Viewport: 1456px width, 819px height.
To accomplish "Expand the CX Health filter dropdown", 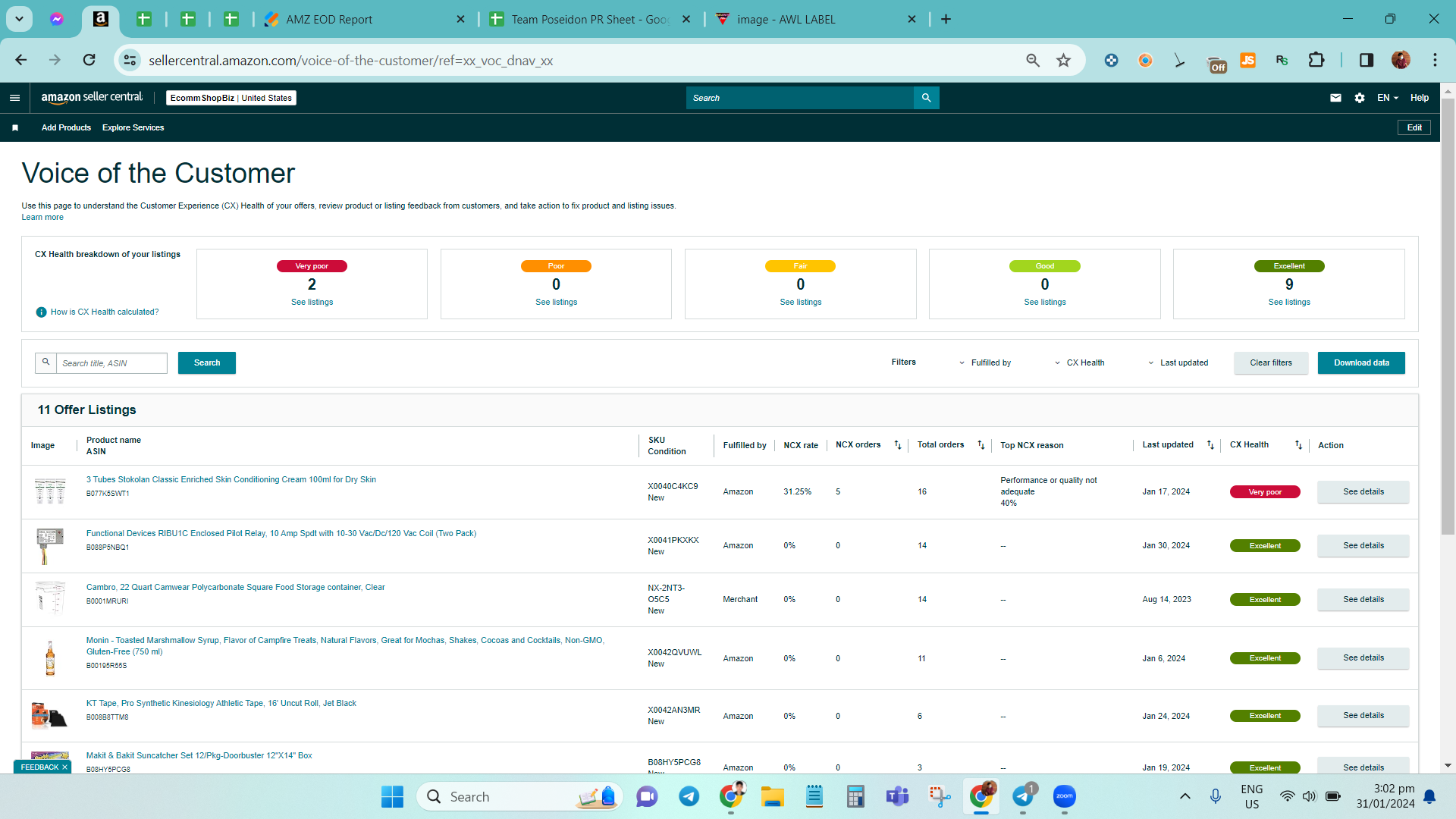I will [1079, 363].
